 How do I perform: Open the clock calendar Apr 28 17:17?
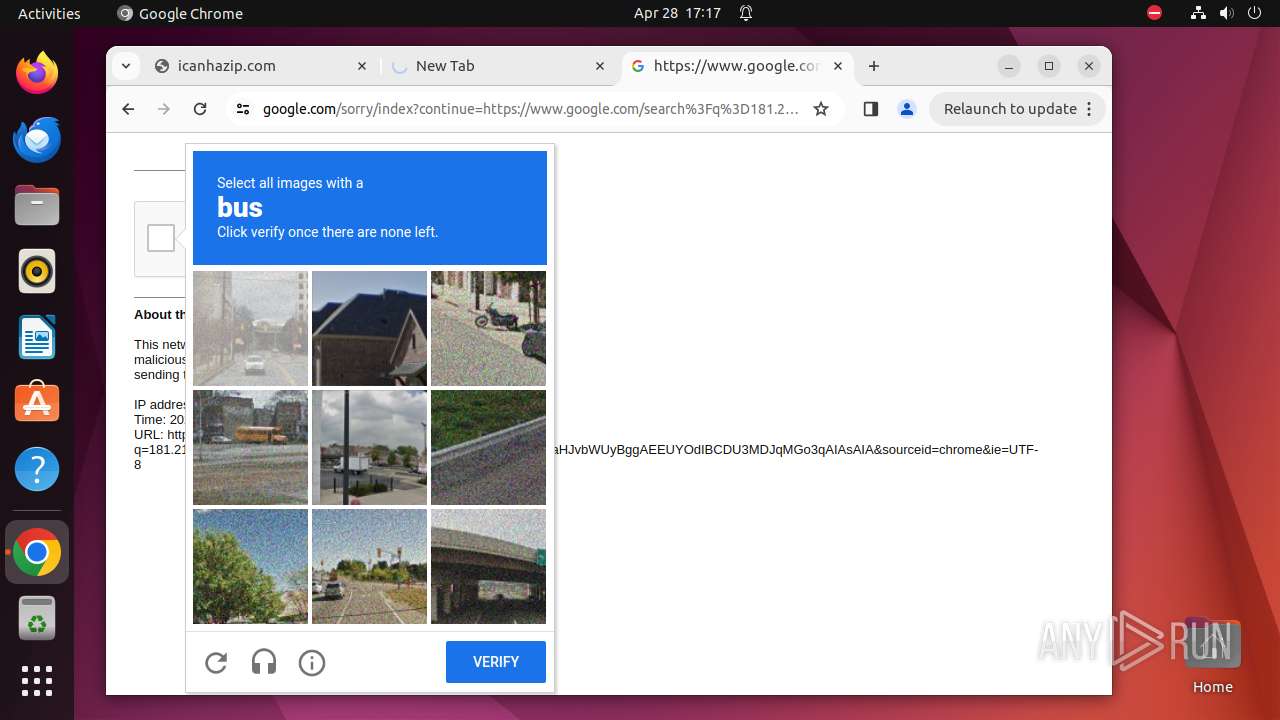tap(677, 13)
